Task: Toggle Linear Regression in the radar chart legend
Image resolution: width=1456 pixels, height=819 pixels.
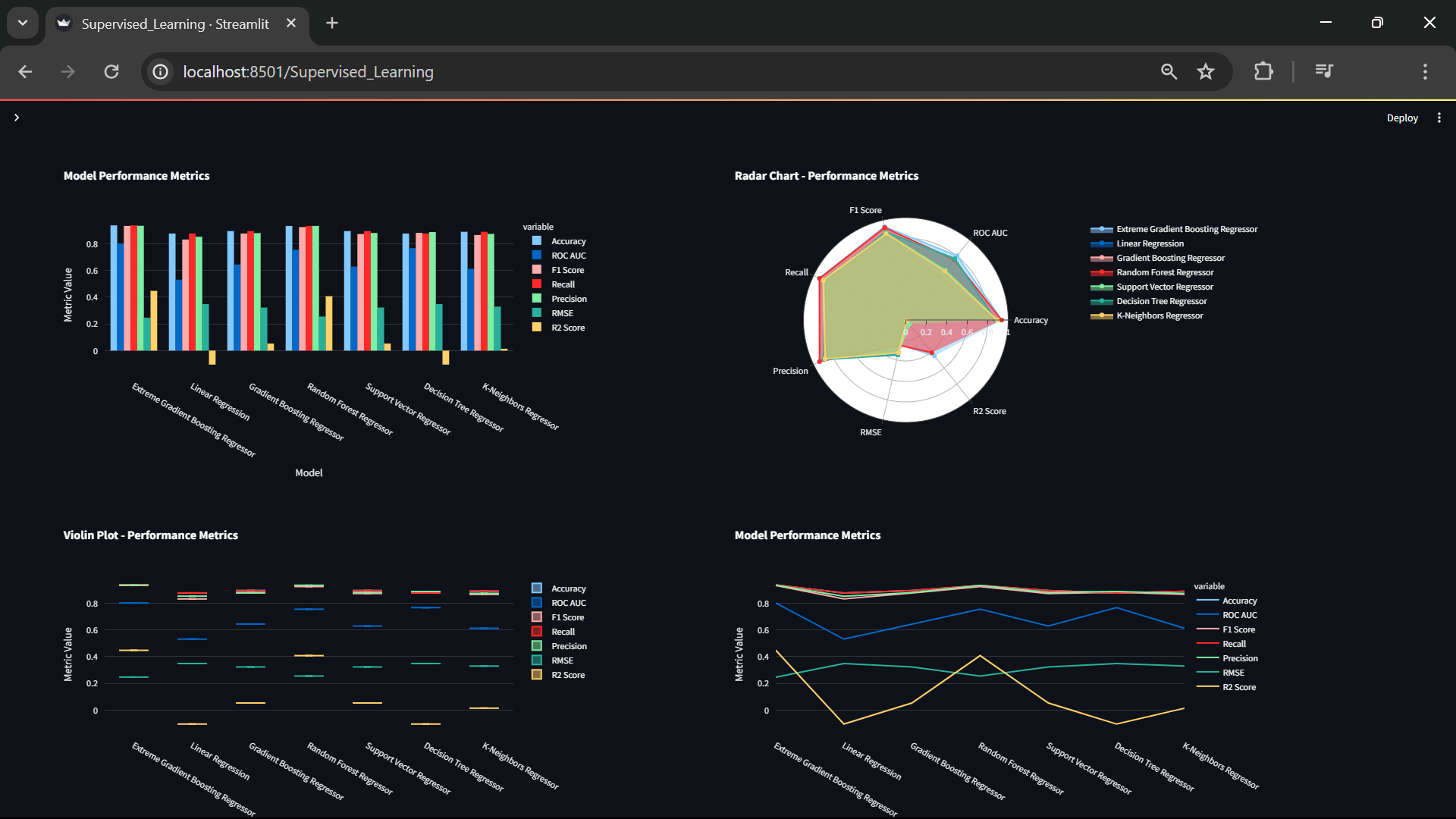Action: pyautogui.click(x=1149, y=243)
